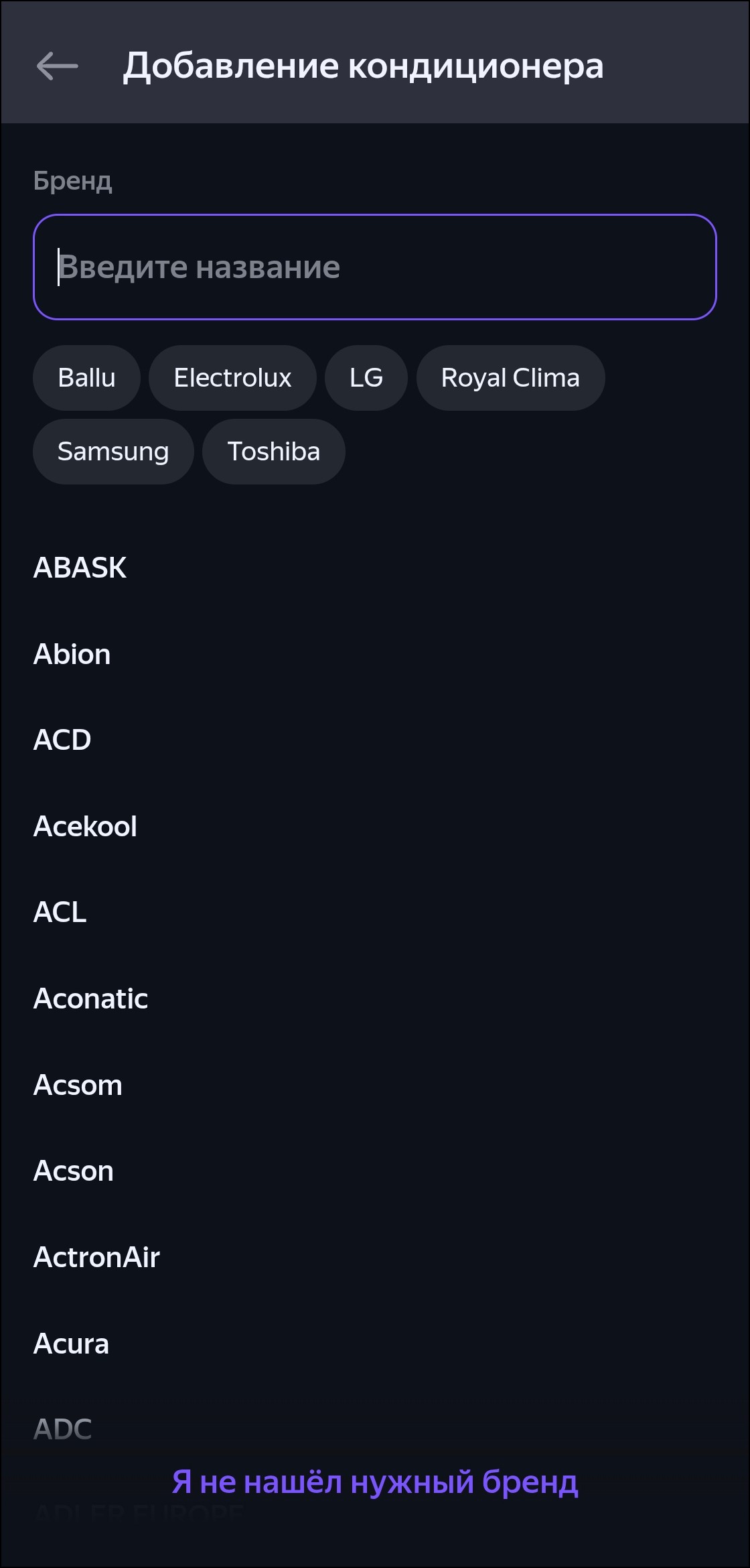This screenshot has height=1568, width=750.
Task: Choose the Electrolux quick brand chip
Action: point(232,378)
